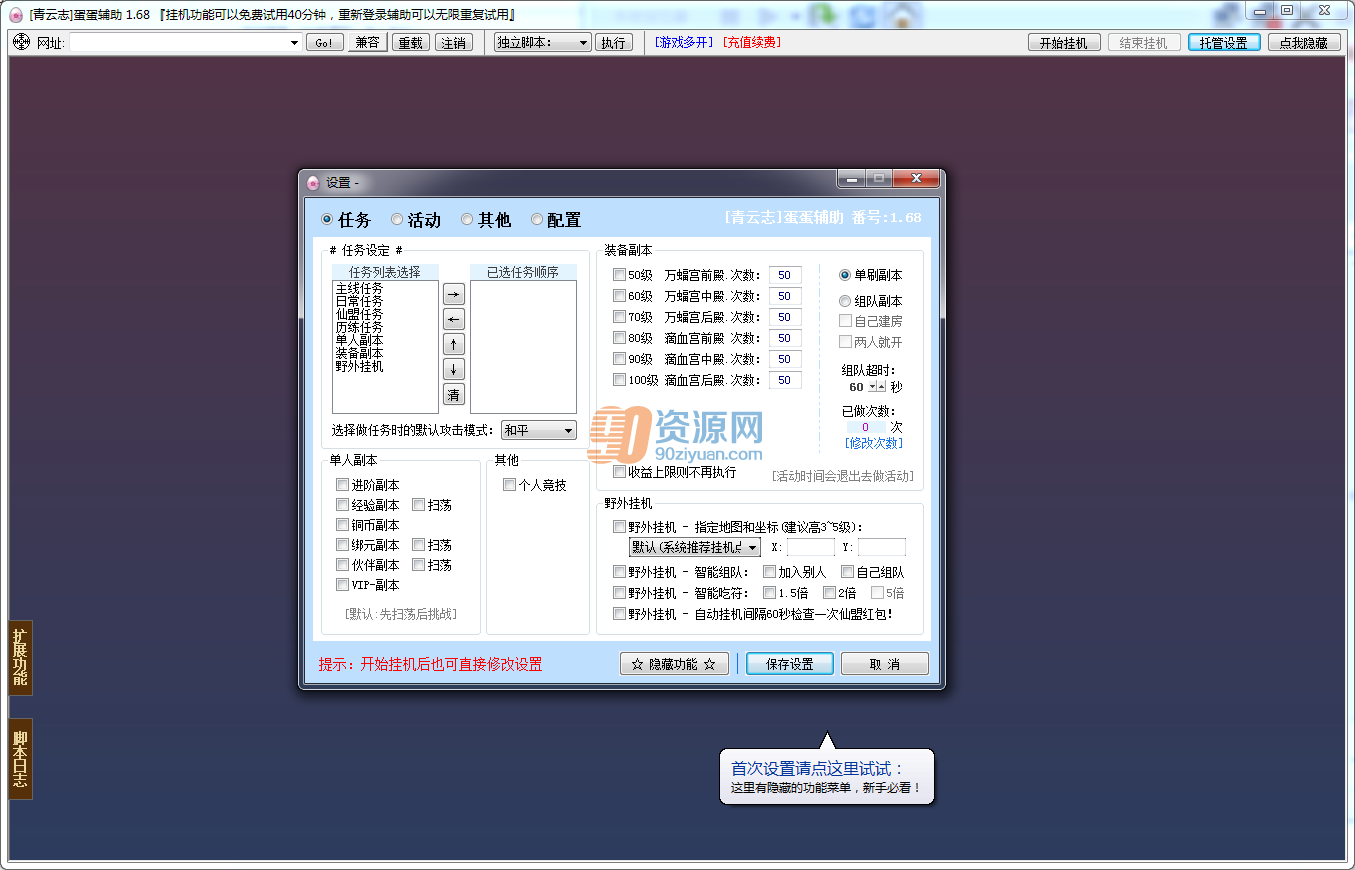Click the 兼容 toolbar button
The image size is (1355, 870).
tap(367, 43)
